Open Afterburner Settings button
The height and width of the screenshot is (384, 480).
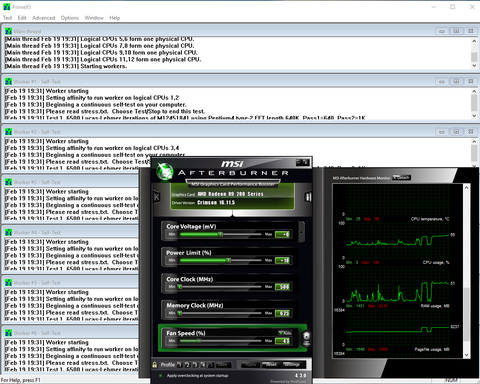coord(291,365)
